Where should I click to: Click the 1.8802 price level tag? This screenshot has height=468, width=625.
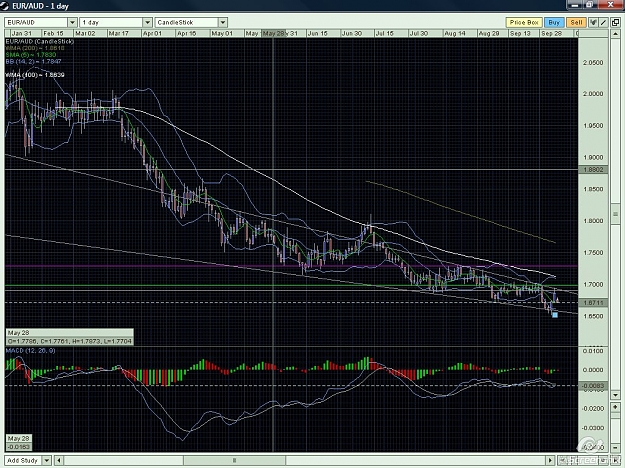[x=593, y=170]
